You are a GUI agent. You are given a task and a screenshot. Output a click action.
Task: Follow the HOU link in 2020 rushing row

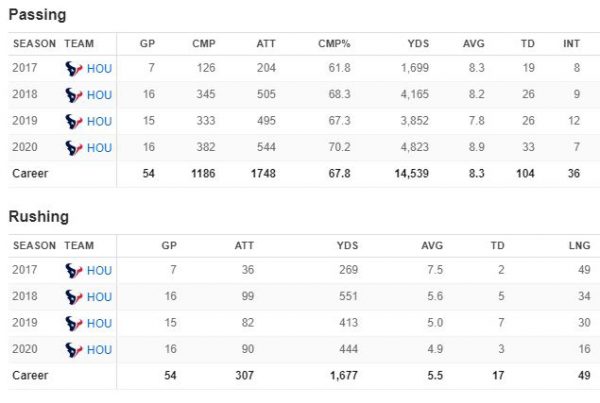(x=100, y=349)
